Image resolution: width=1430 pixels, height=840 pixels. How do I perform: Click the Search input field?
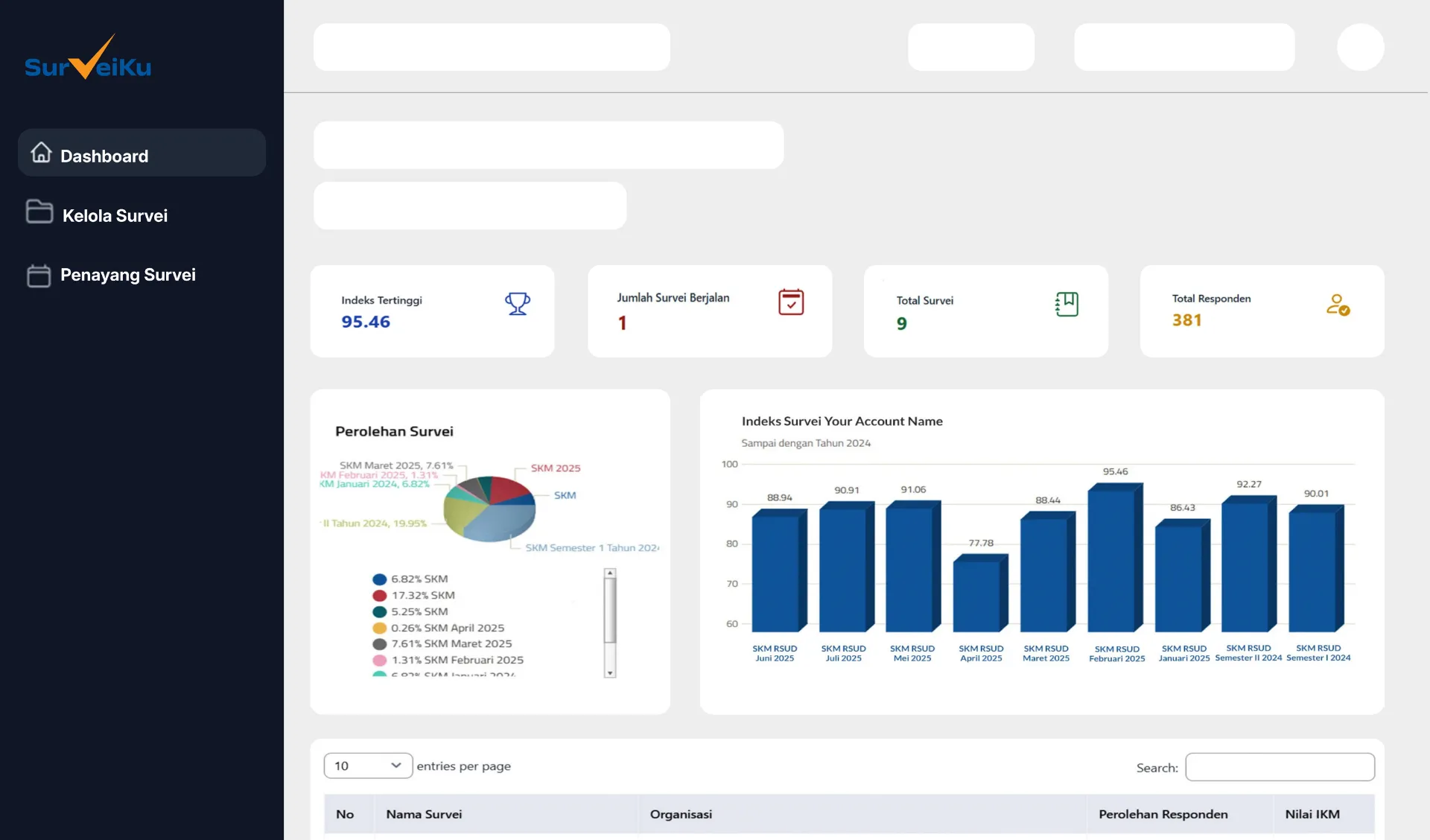coord(1280,767)
